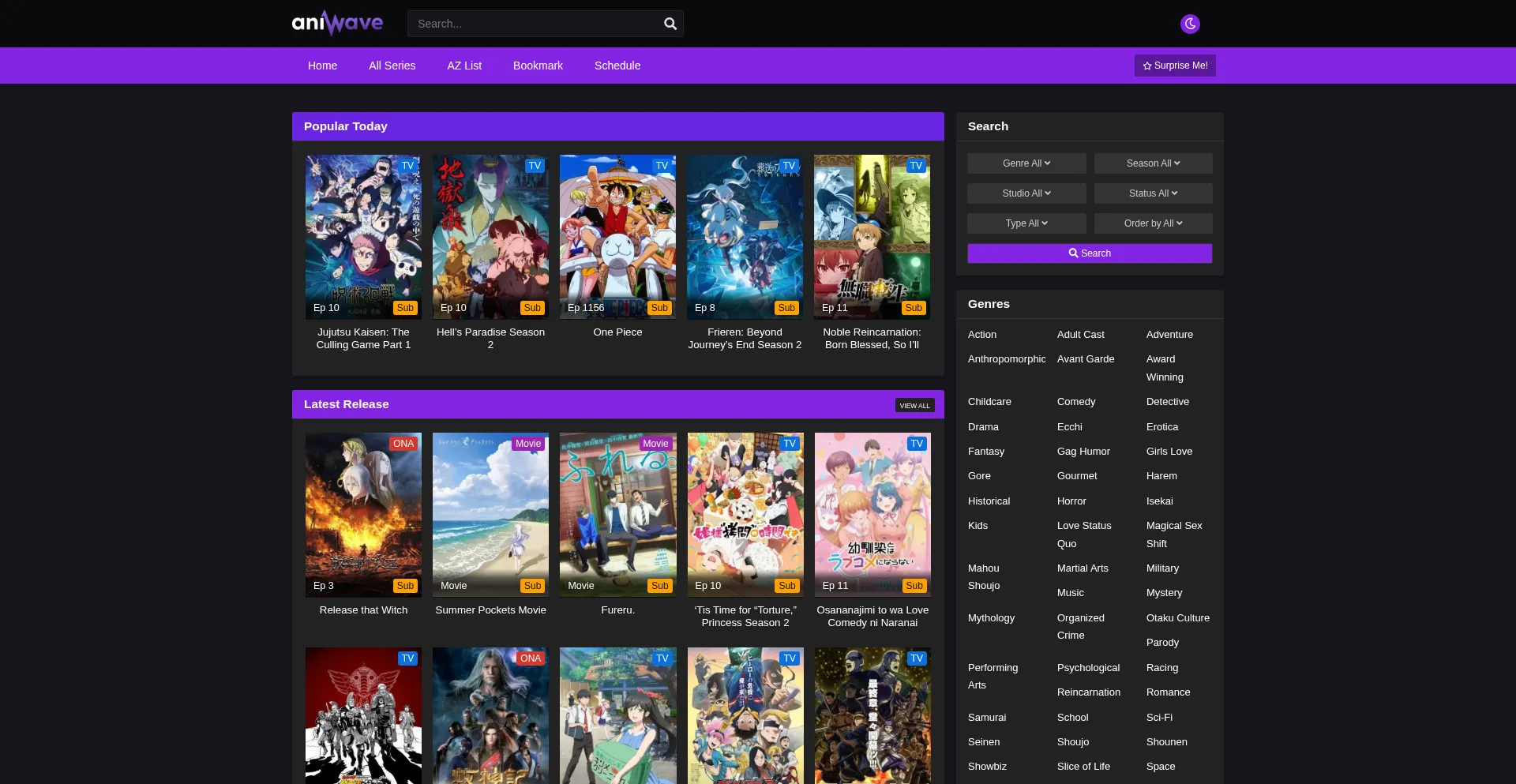1516x784 pixels.
Task: Click the Release that Witch title
Action: tap(363, 610)
